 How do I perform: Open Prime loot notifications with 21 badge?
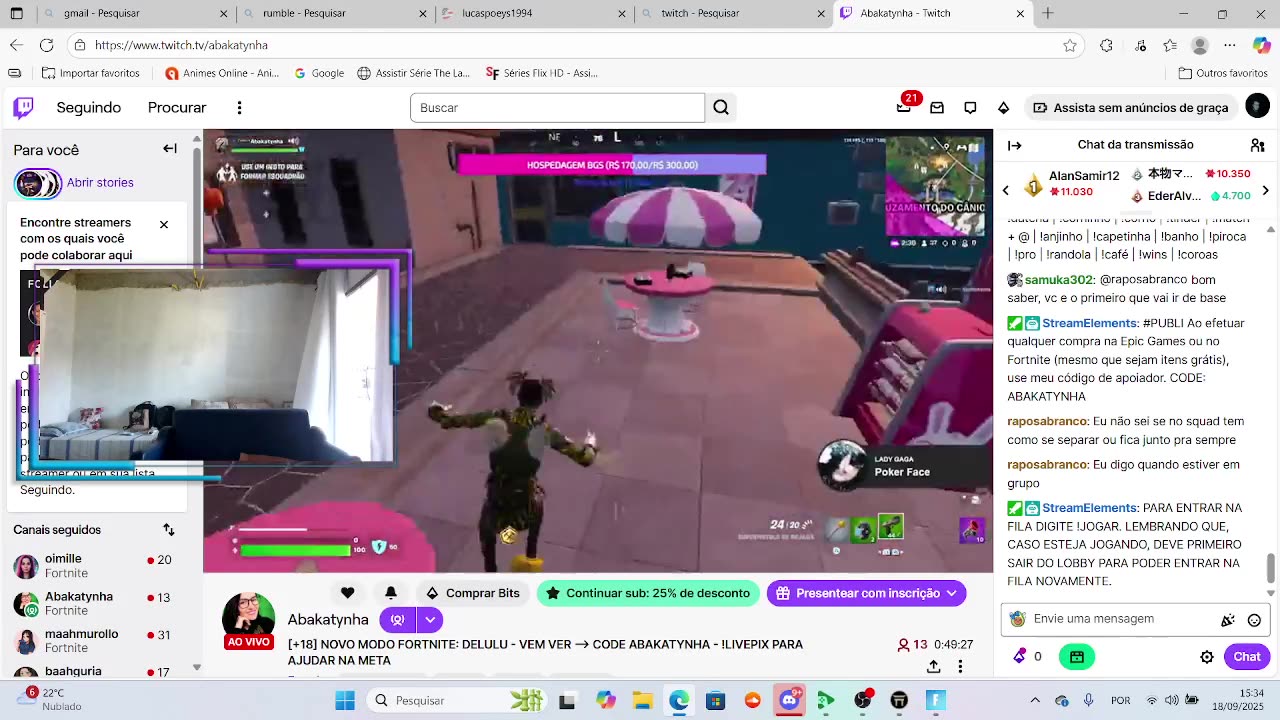[x=905, y=106]
